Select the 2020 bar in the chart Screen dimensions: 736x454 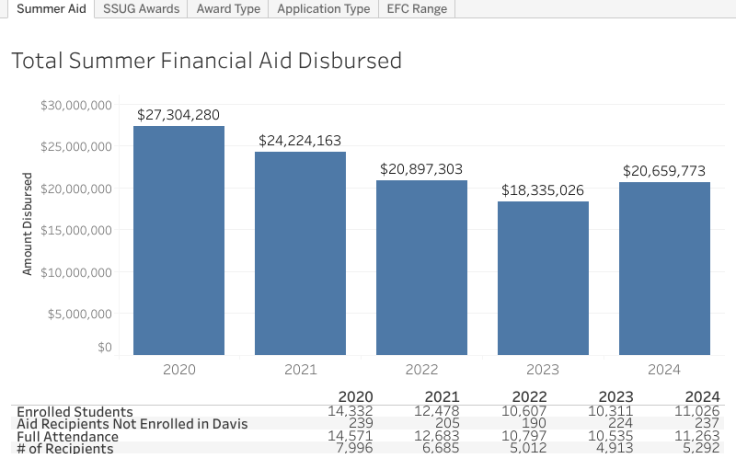point(179,240)
